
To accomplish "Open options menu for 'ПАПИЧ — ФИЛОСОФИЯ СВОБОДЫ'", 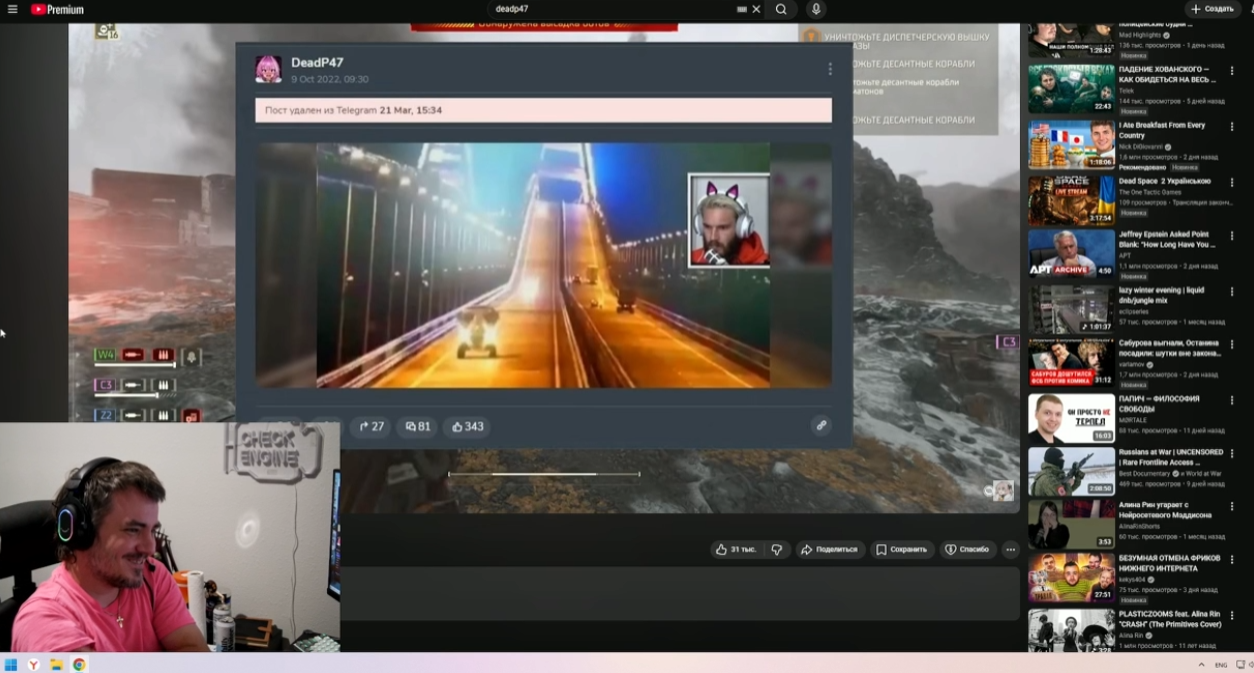I will coord(1232,400).
